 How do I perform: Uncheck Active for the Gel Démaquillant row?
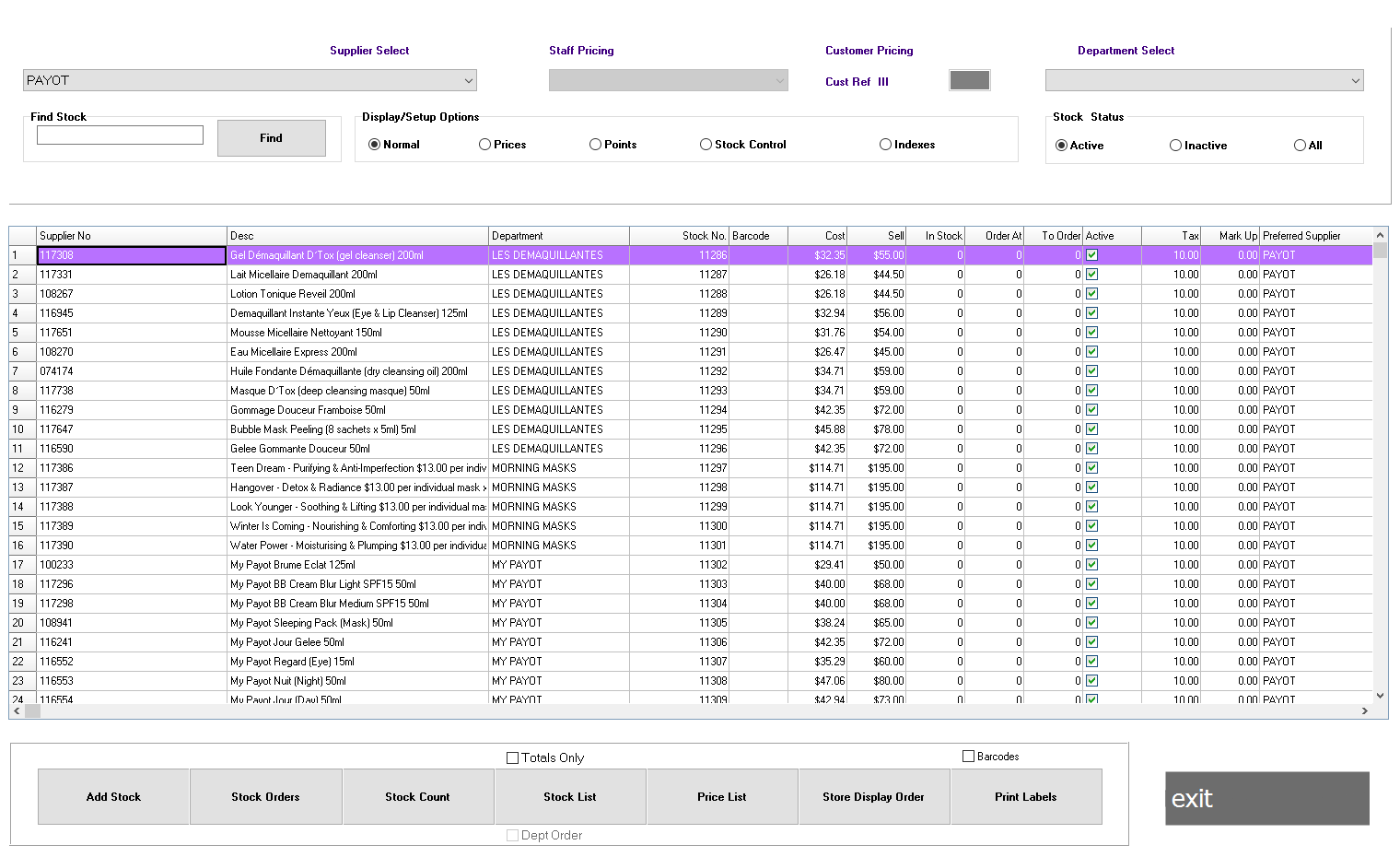tap(1091, 254)
